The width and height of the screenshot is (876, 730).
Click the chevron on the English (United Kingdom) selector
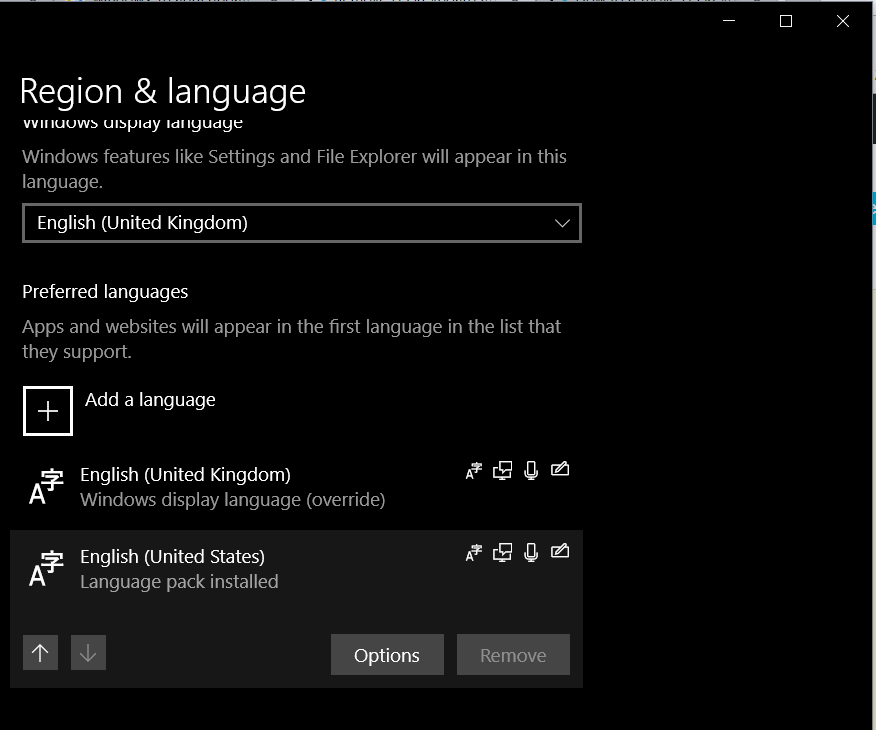coord(562,222)
